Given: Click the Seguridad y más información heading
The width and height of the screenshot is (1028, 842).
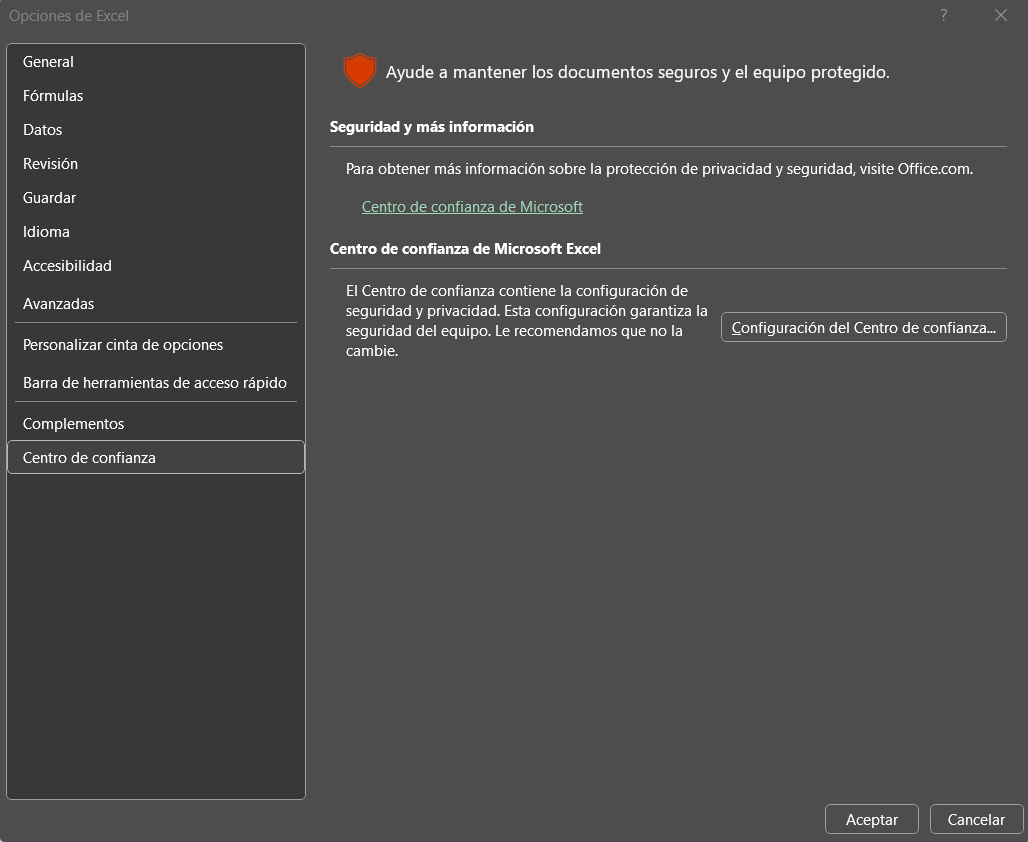Looking at the screenshot, I should pyautogui.click(x=431, y=127).
